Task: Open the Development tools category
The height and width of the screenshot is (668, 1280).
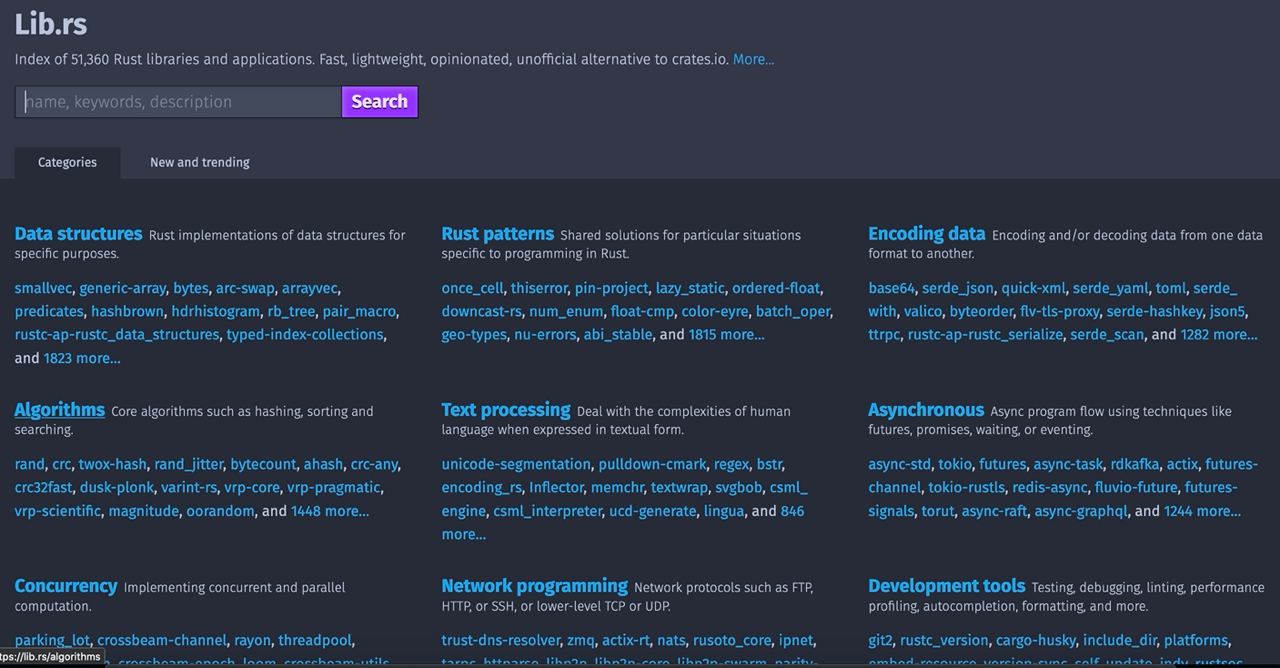Action: [x=946, y=586]
